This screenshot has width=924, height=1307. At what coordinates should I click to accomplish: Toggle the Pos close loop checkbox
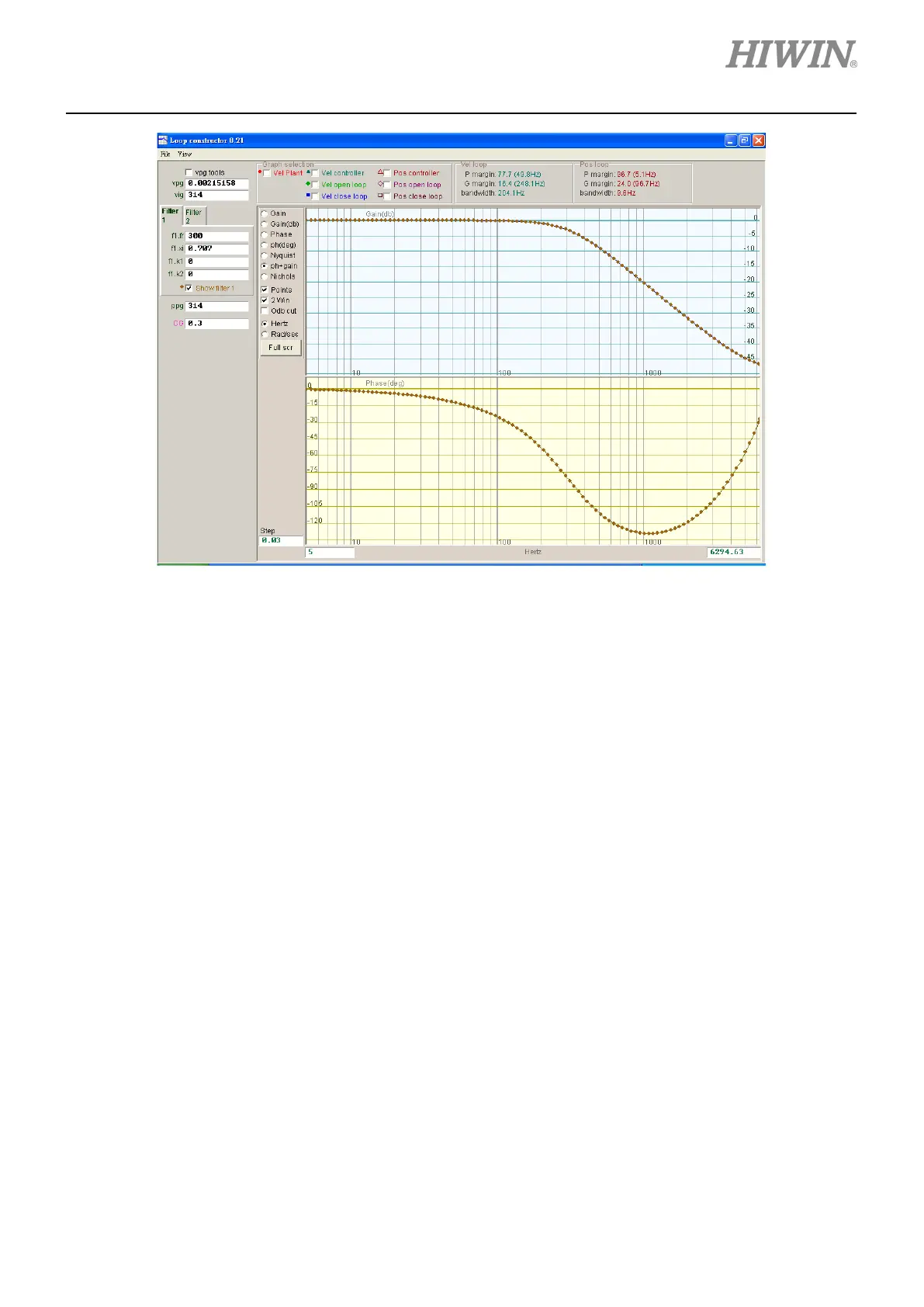click(387, 196)
